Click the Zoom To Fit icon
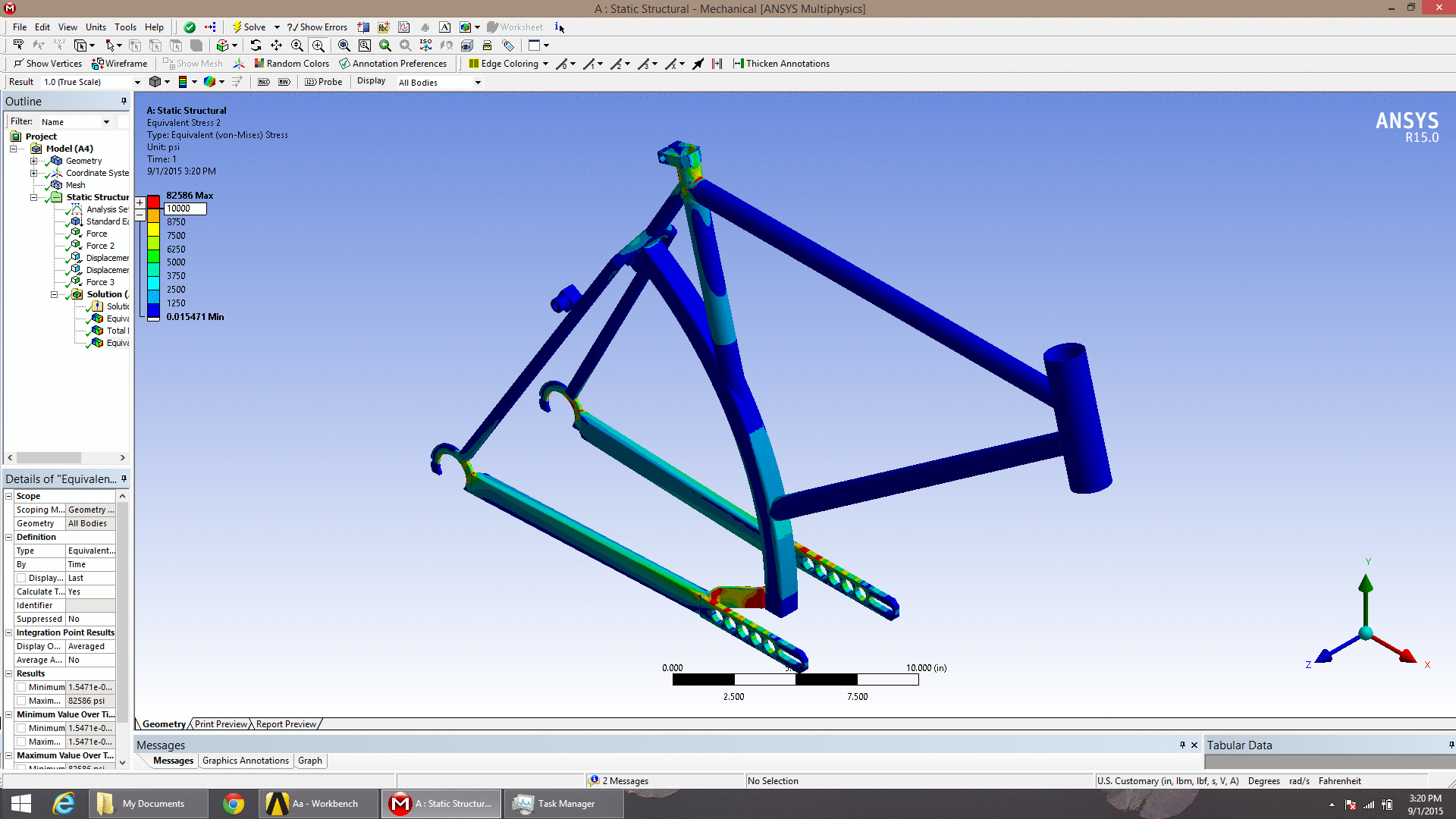Image resolution: width=1456 pixels, height=819 pixels. click(344, 45)
